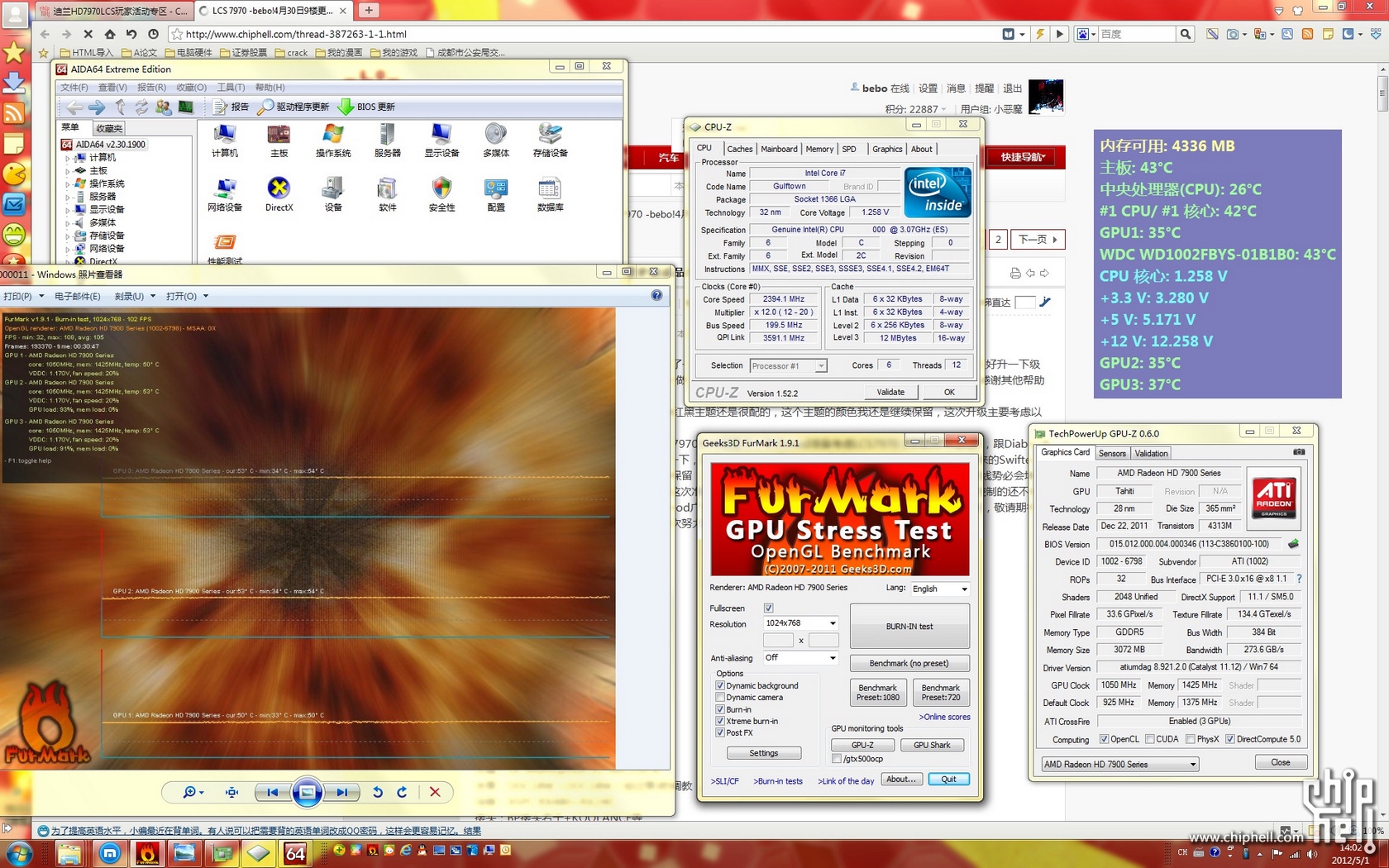Rotate image clockwise in photo viewer
Screen dimensions: 1389x868
point(402,792)
